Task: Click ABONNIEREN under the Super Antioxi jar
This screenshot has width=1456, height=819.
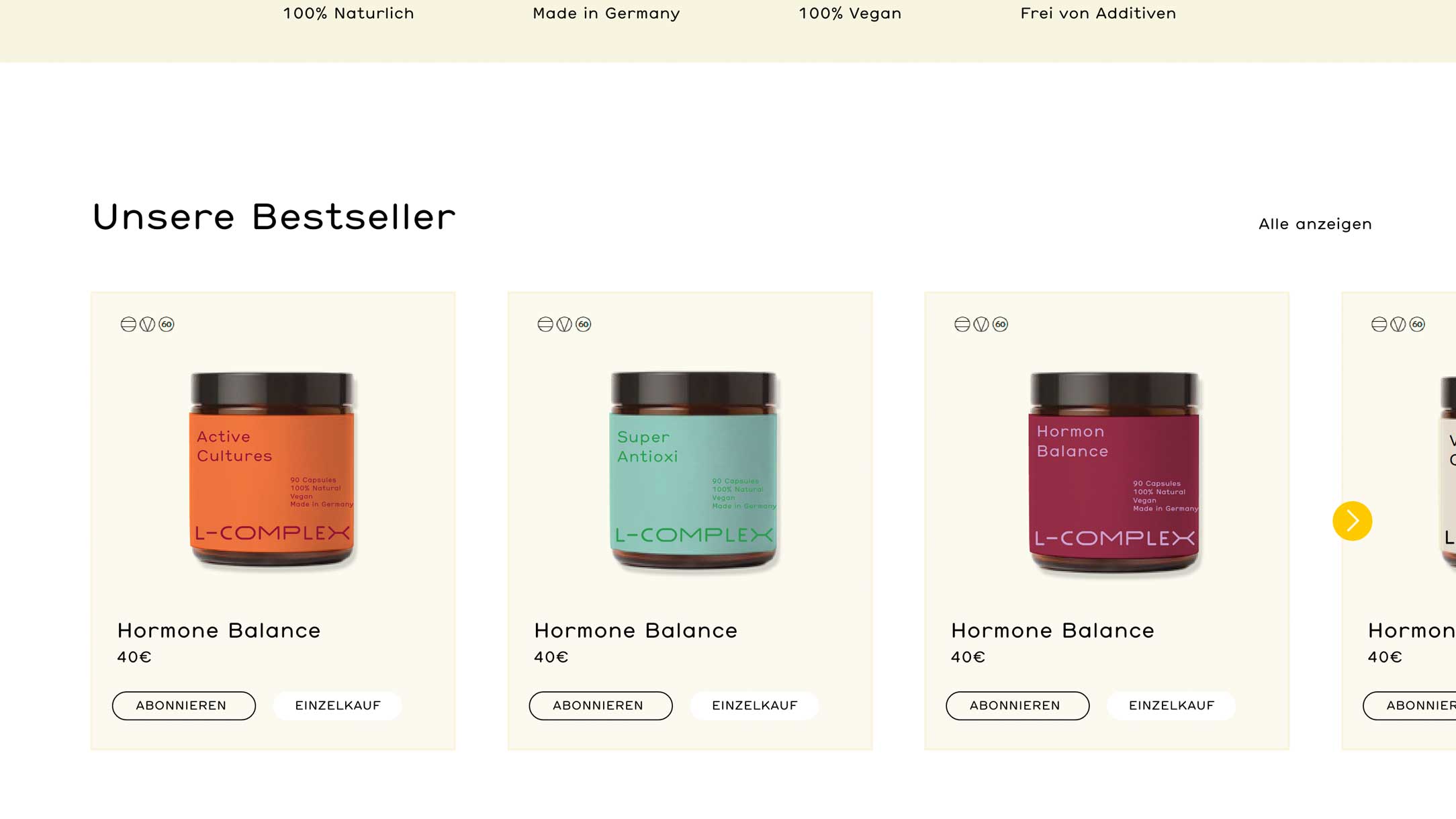Action: (600, 705)
